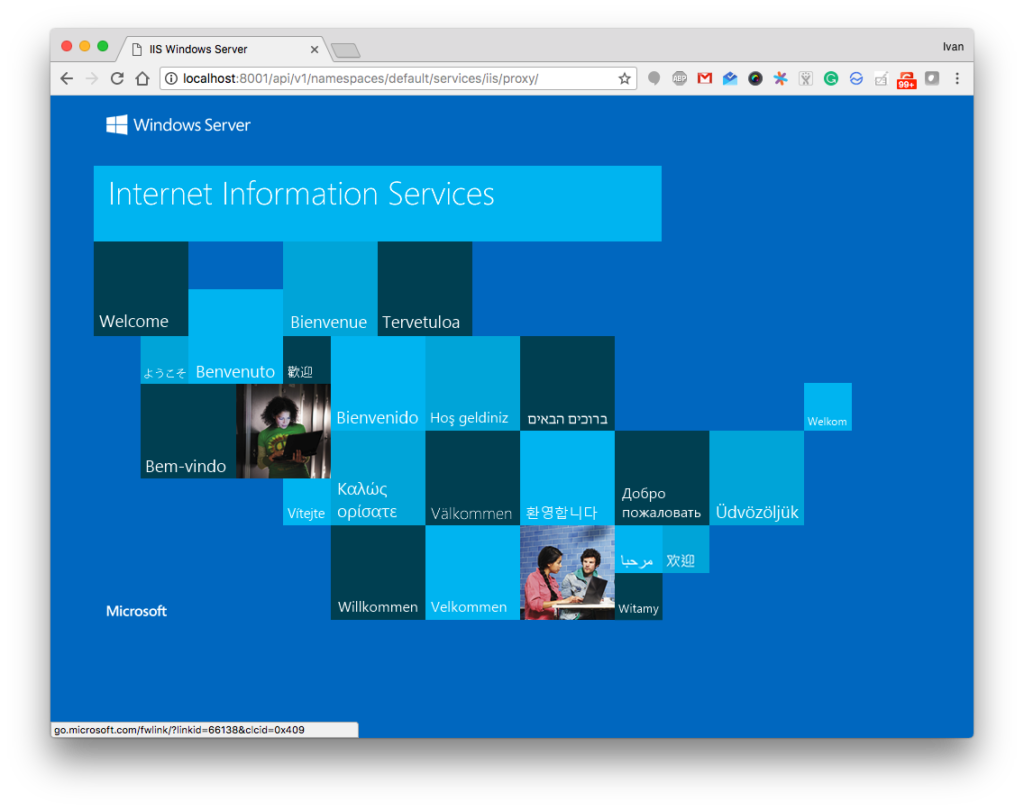
Task: Open a new tab
Action: (345, 50)
